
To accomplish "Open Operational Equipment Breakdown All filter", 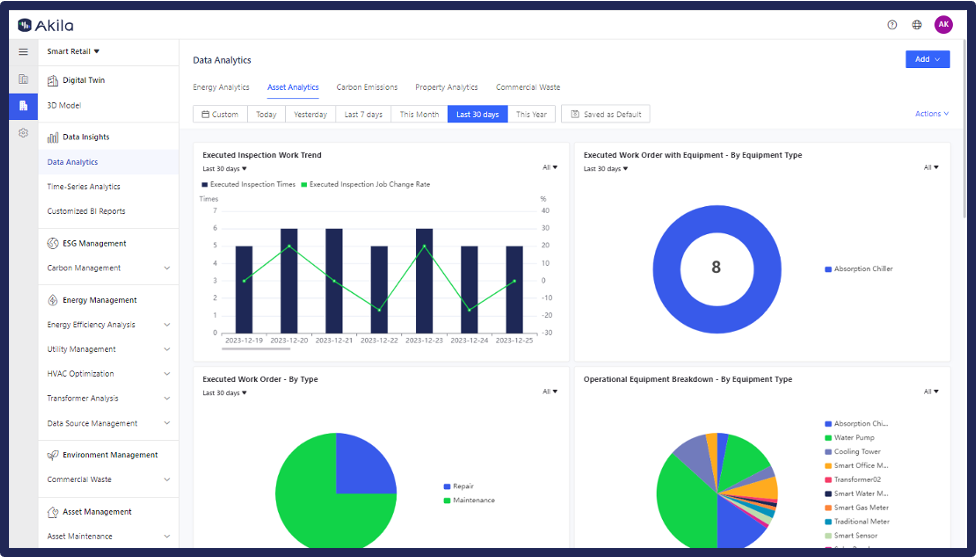I will [931, 392].
